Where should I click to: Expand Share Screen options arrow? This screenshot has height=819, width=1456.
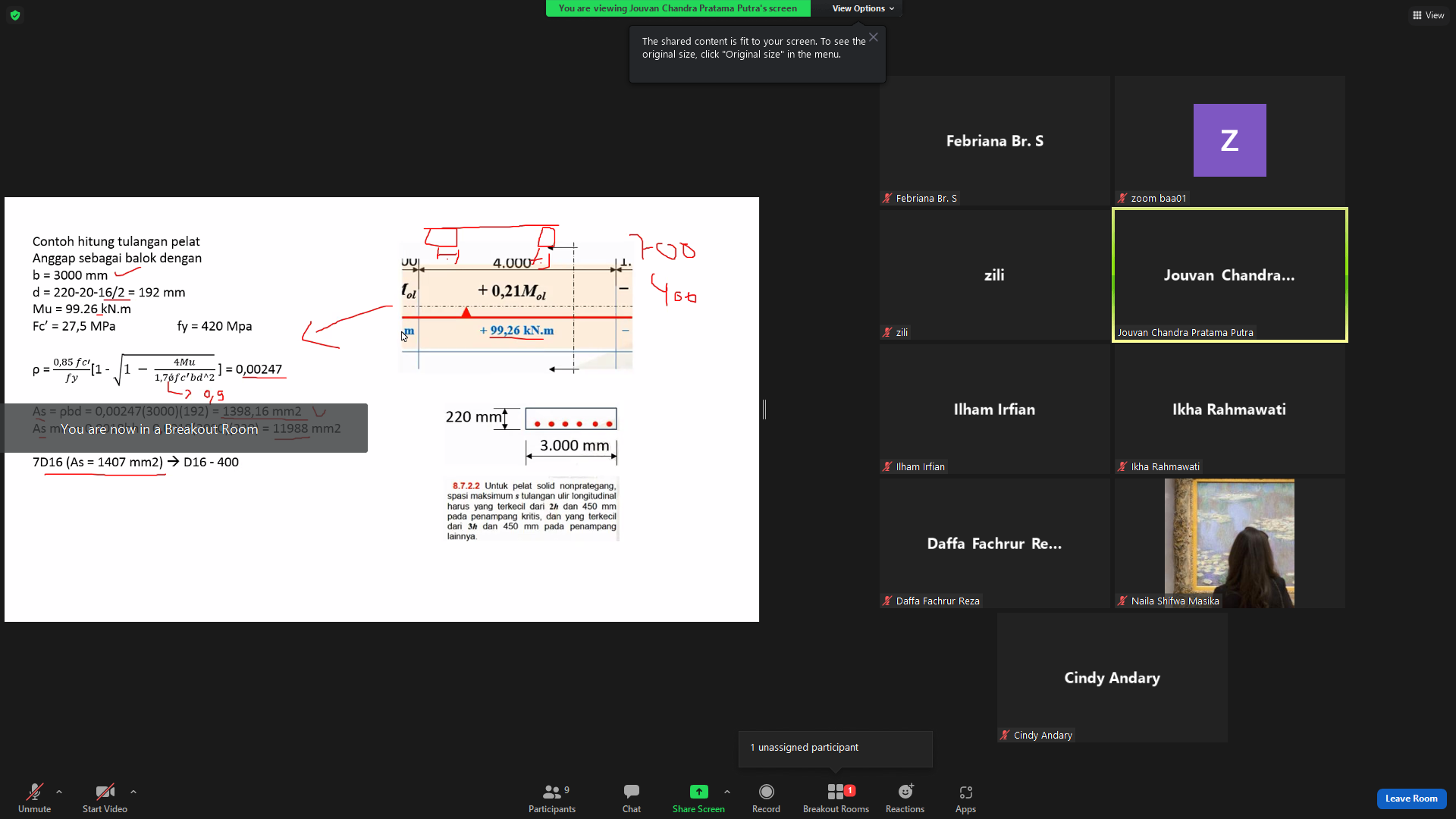[x=727, y=792]
